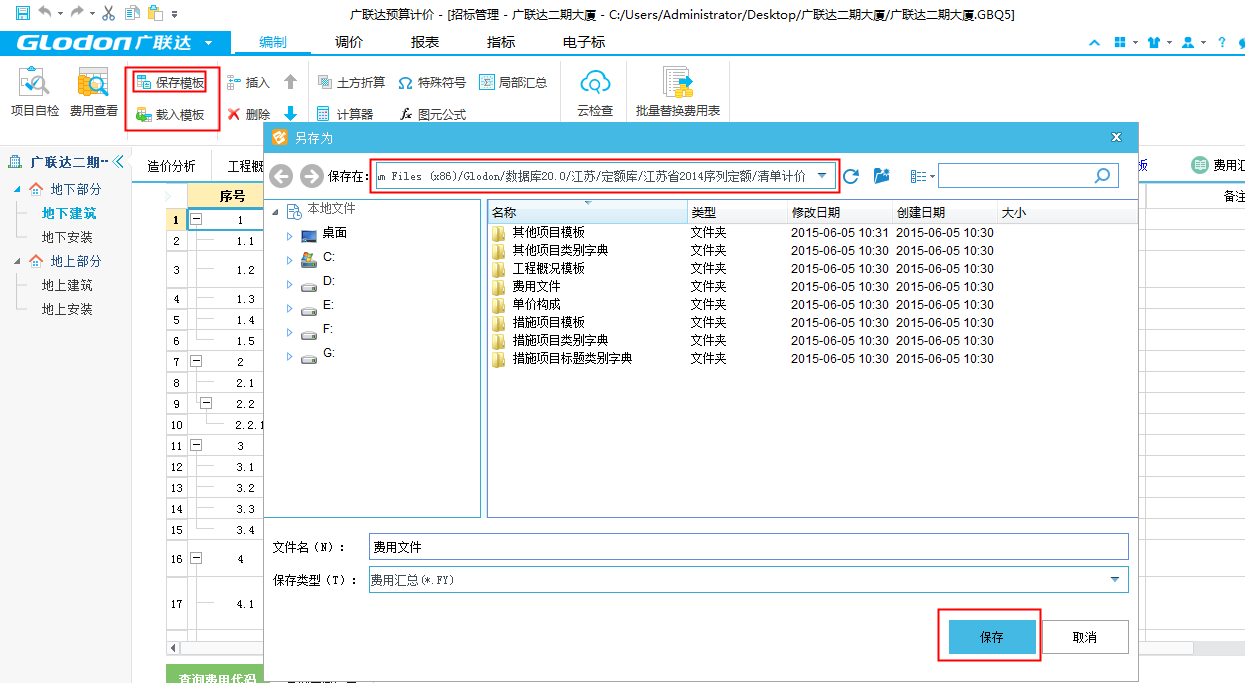Screen dimensions: 1245x683
Task: Open the 计算器 calculator tool
Action: pyautogui.click(x=345, y=115)
